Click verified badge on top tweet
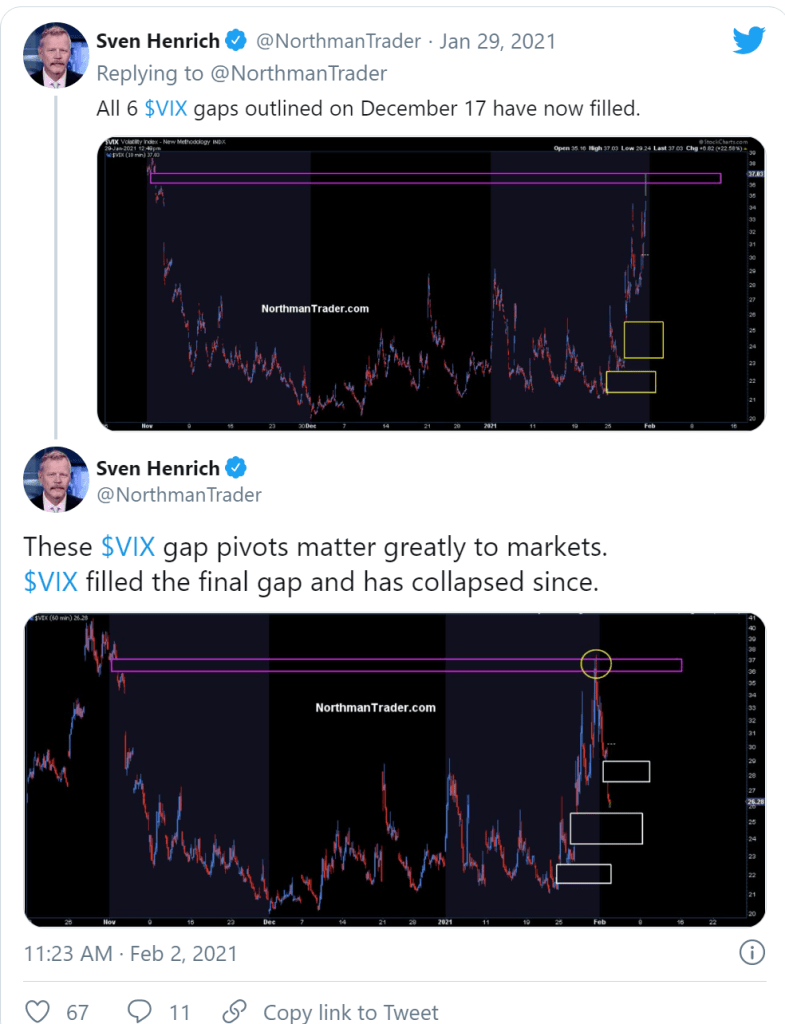The image size is (785, 1024). [236, 41]
